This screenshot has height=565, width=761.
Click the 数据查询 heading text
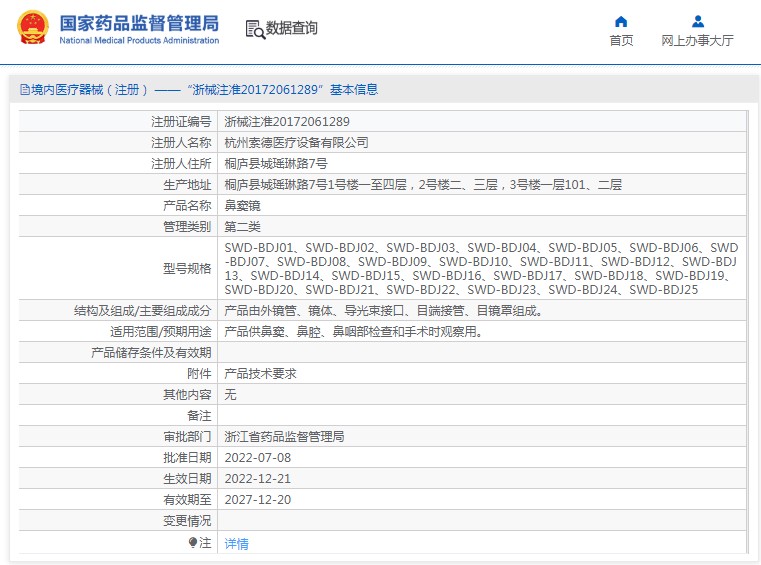coord(291,28)
